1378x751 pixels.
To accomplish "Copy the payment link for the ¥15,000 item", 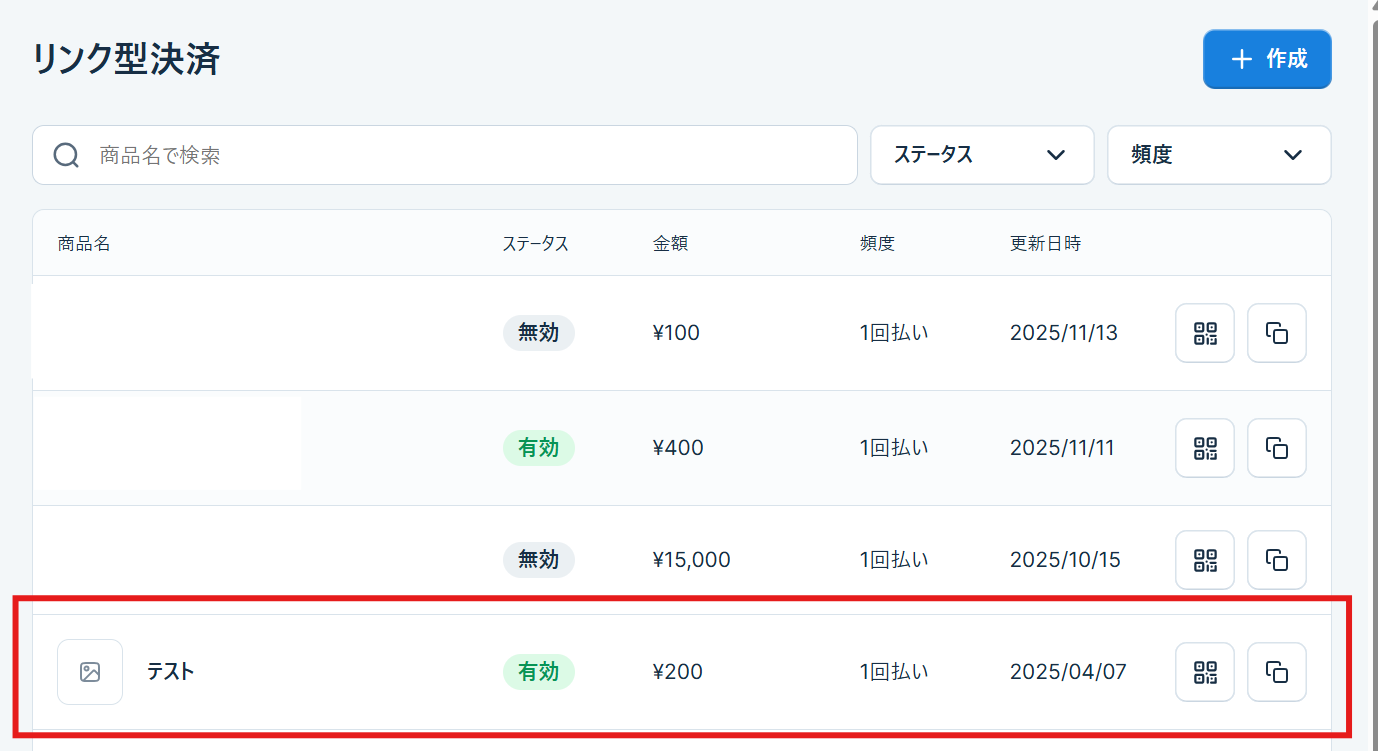I will point(1277,560).
